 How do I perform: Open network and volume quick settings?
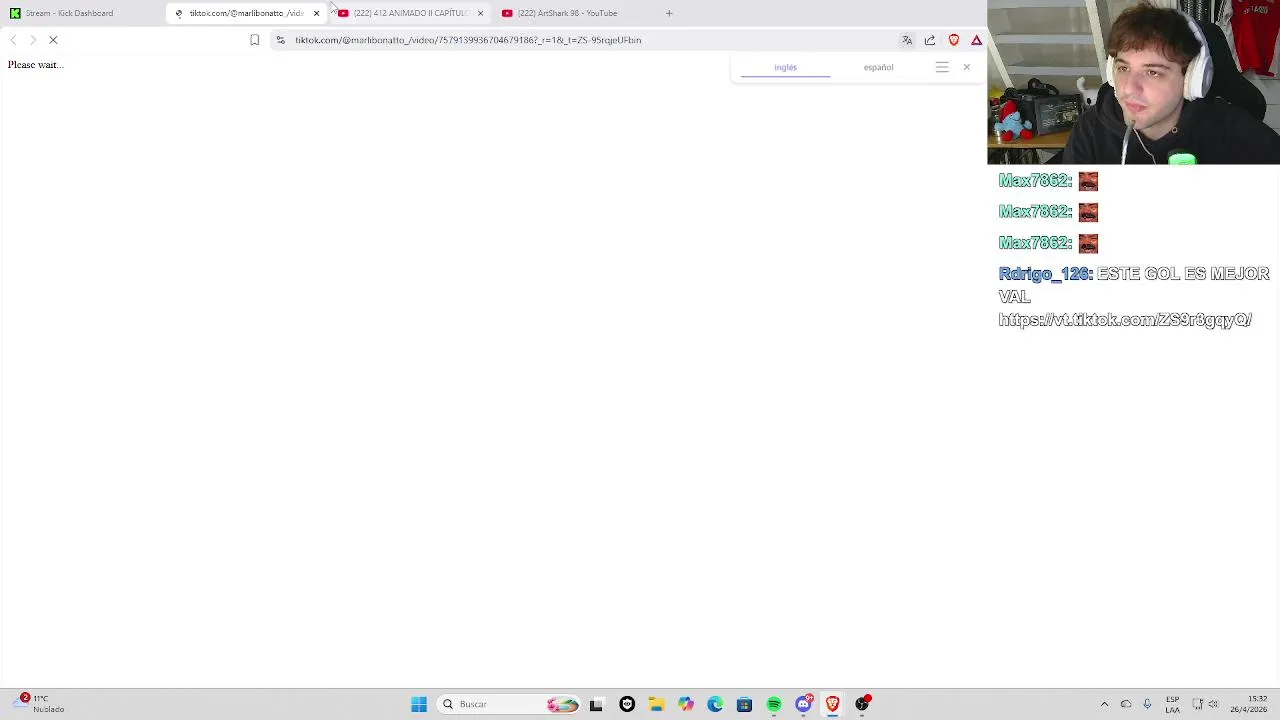1206,704
